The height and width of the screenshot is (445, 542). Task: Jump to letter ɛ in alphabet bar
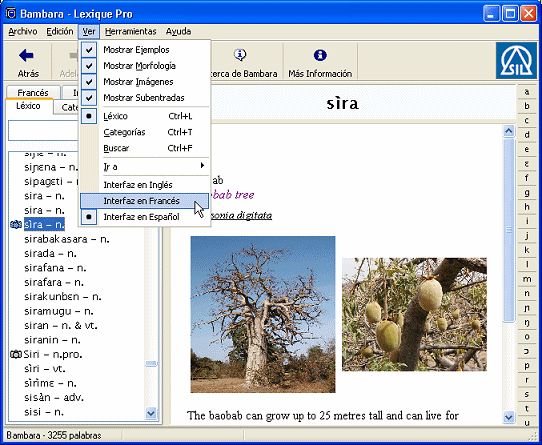[x=527, y=164]
